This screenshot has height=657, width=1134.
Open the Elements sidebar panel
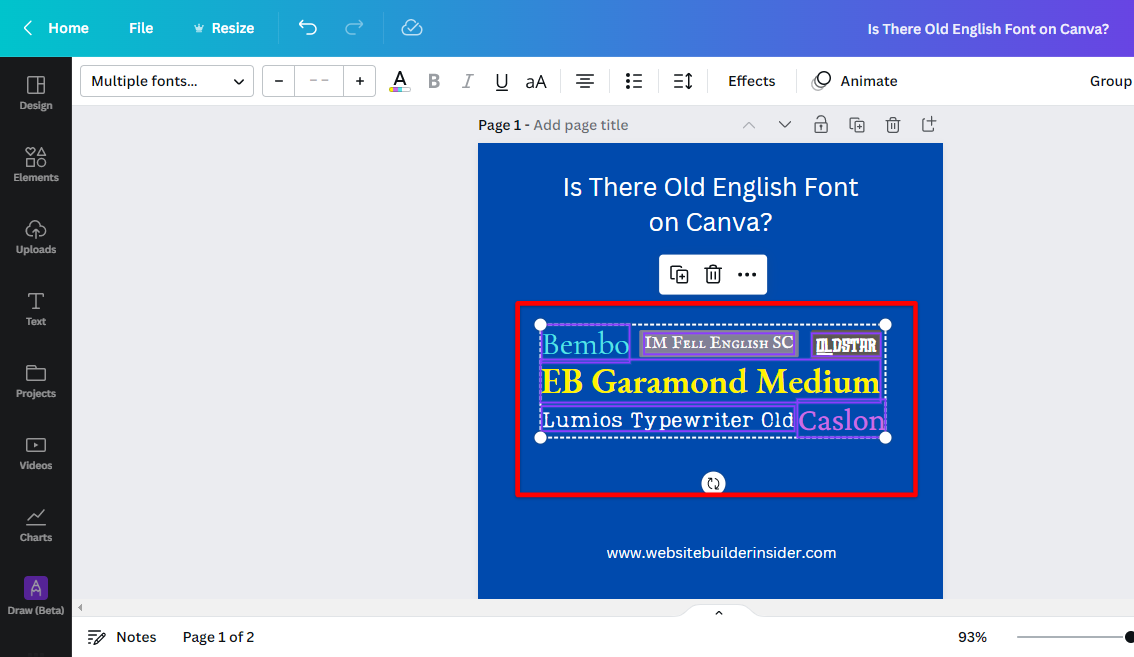point(36,164)
